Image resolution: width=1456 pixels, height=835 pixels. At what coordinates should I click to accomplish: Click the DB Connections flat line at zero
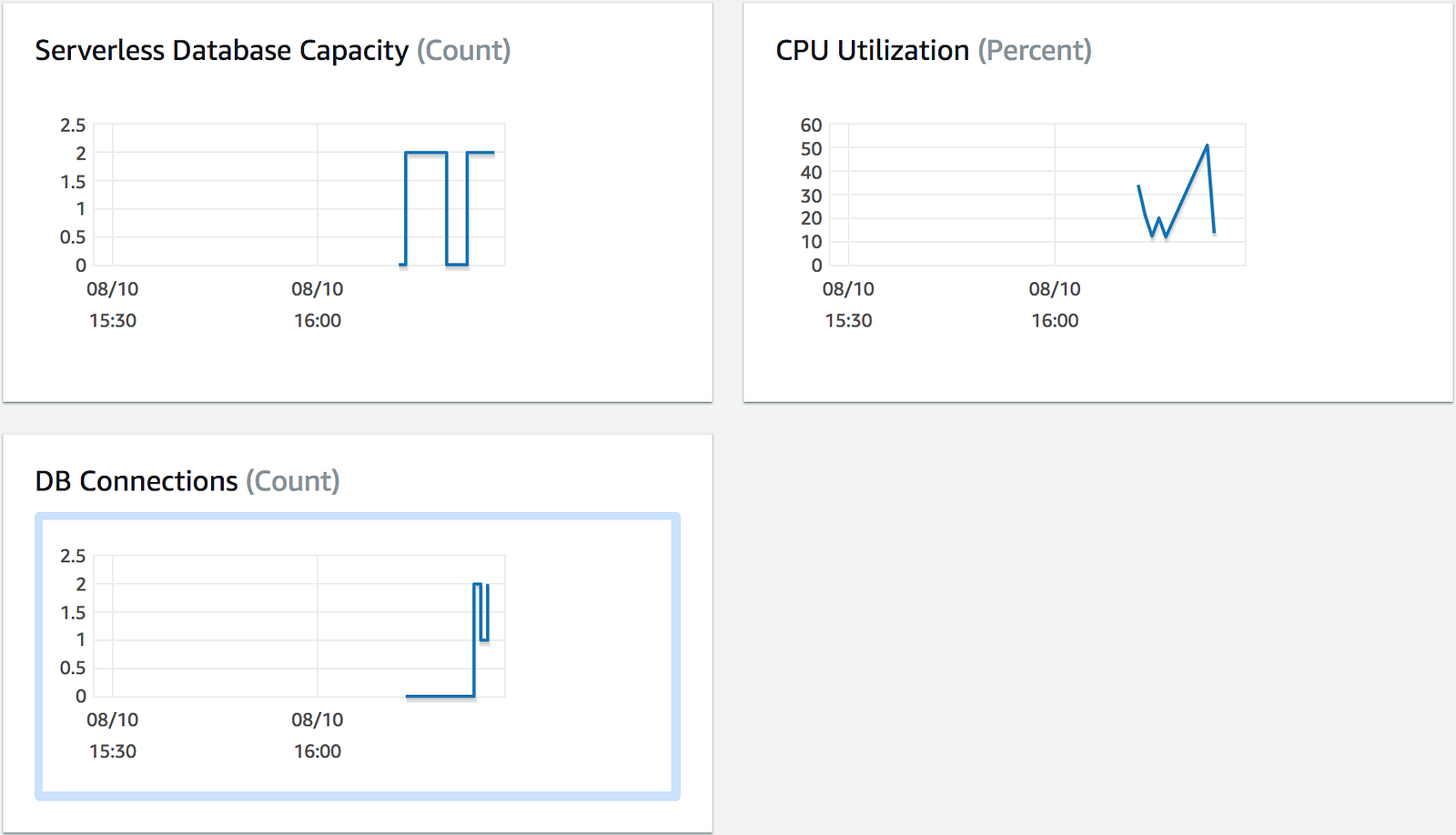[440, 696]
